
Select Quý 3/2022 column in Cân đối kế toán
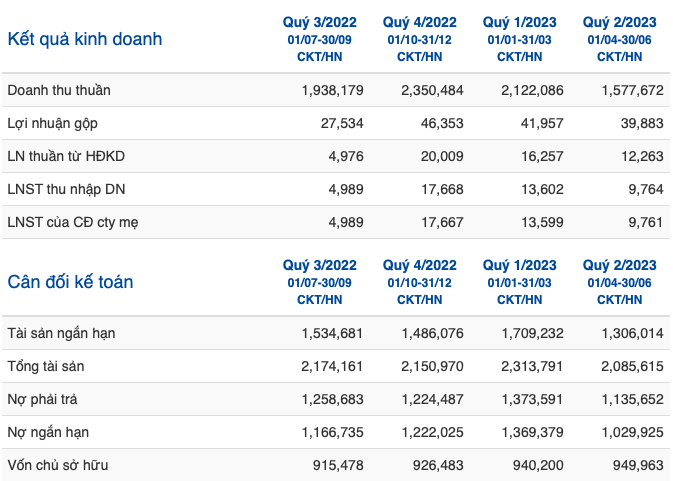(320, 265)
